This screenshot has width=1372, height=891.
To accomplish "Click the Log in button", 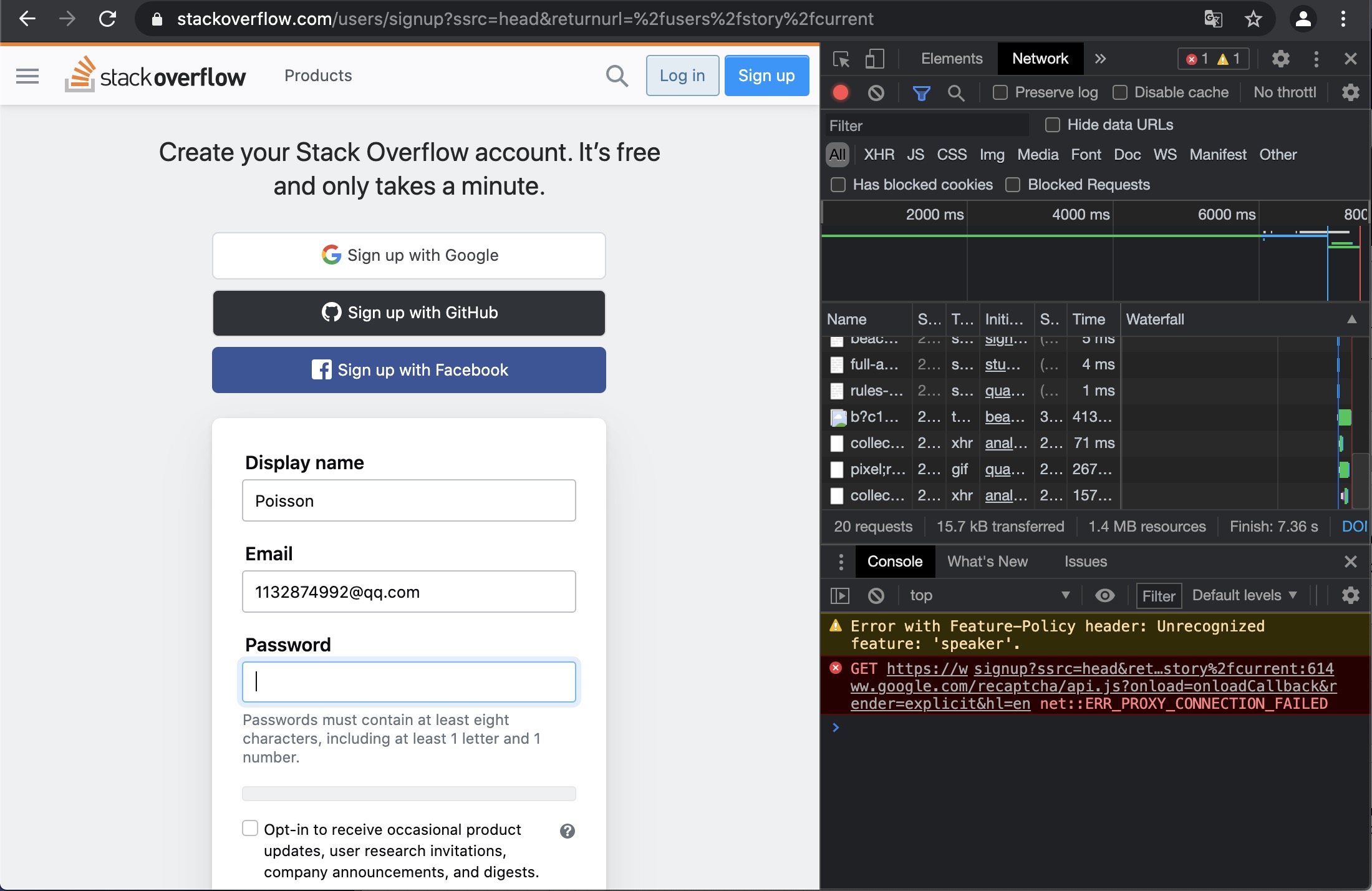I will coord(682,75).
